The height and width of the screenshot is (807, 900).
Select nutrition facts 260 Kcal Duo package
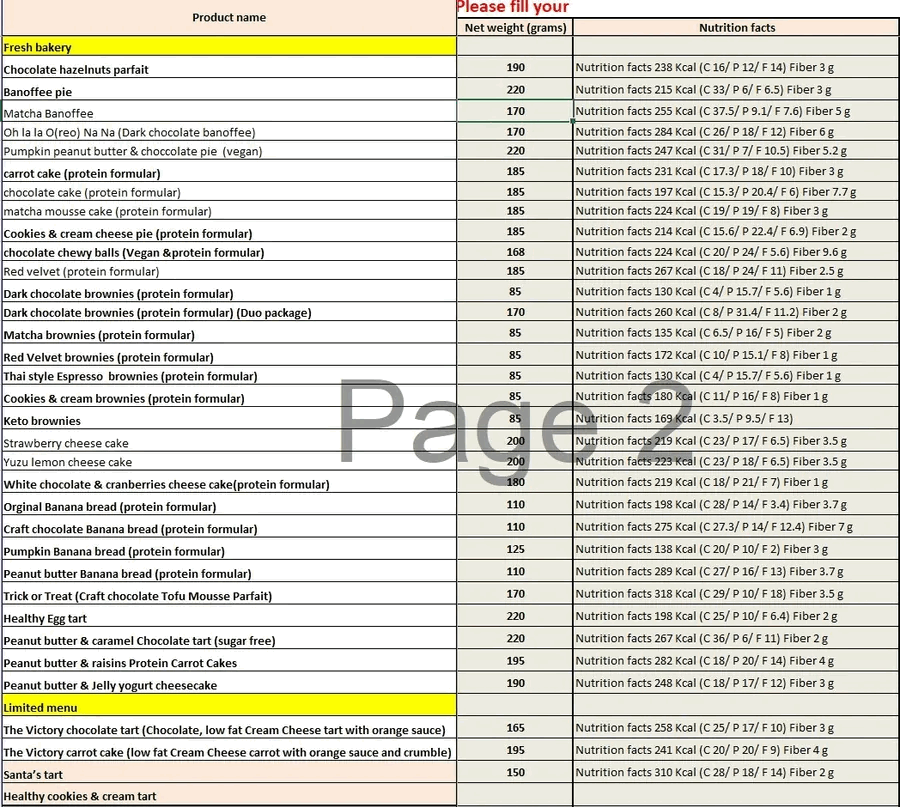pyautogui.click(x=736, y=312)
